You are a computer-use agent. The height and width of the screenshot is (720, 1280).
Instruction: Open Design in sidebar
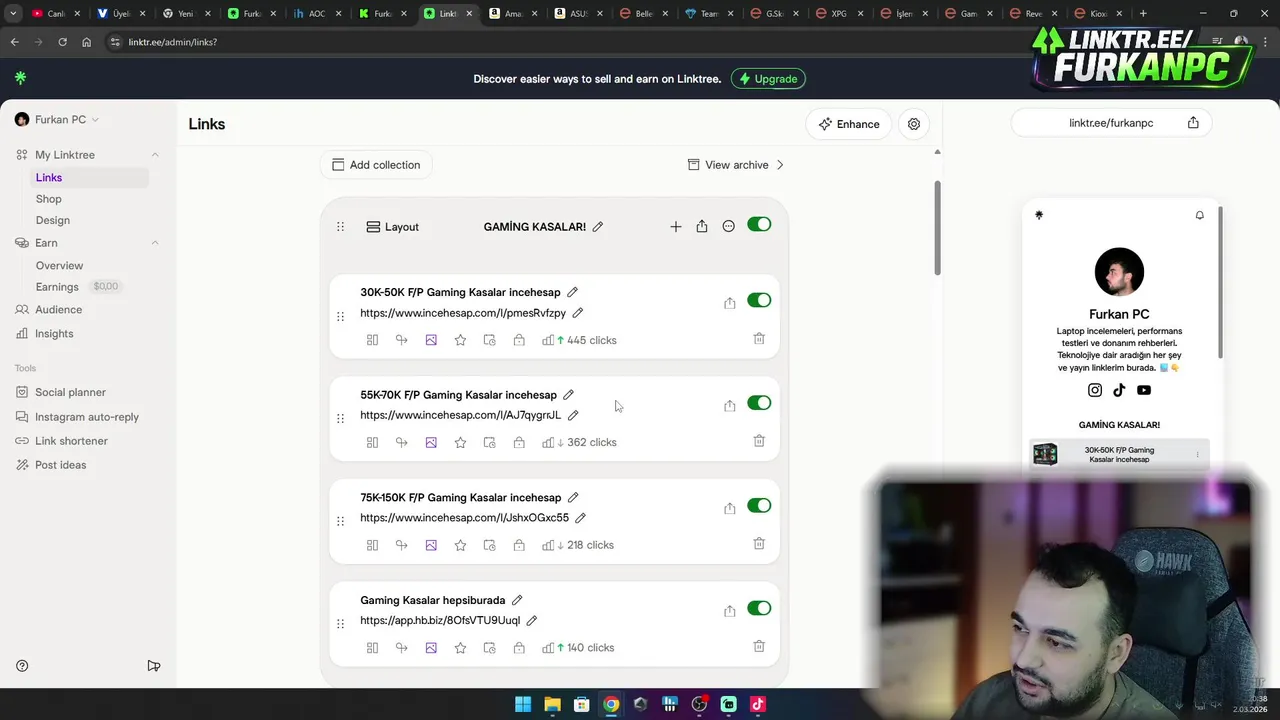click(53, 220)
